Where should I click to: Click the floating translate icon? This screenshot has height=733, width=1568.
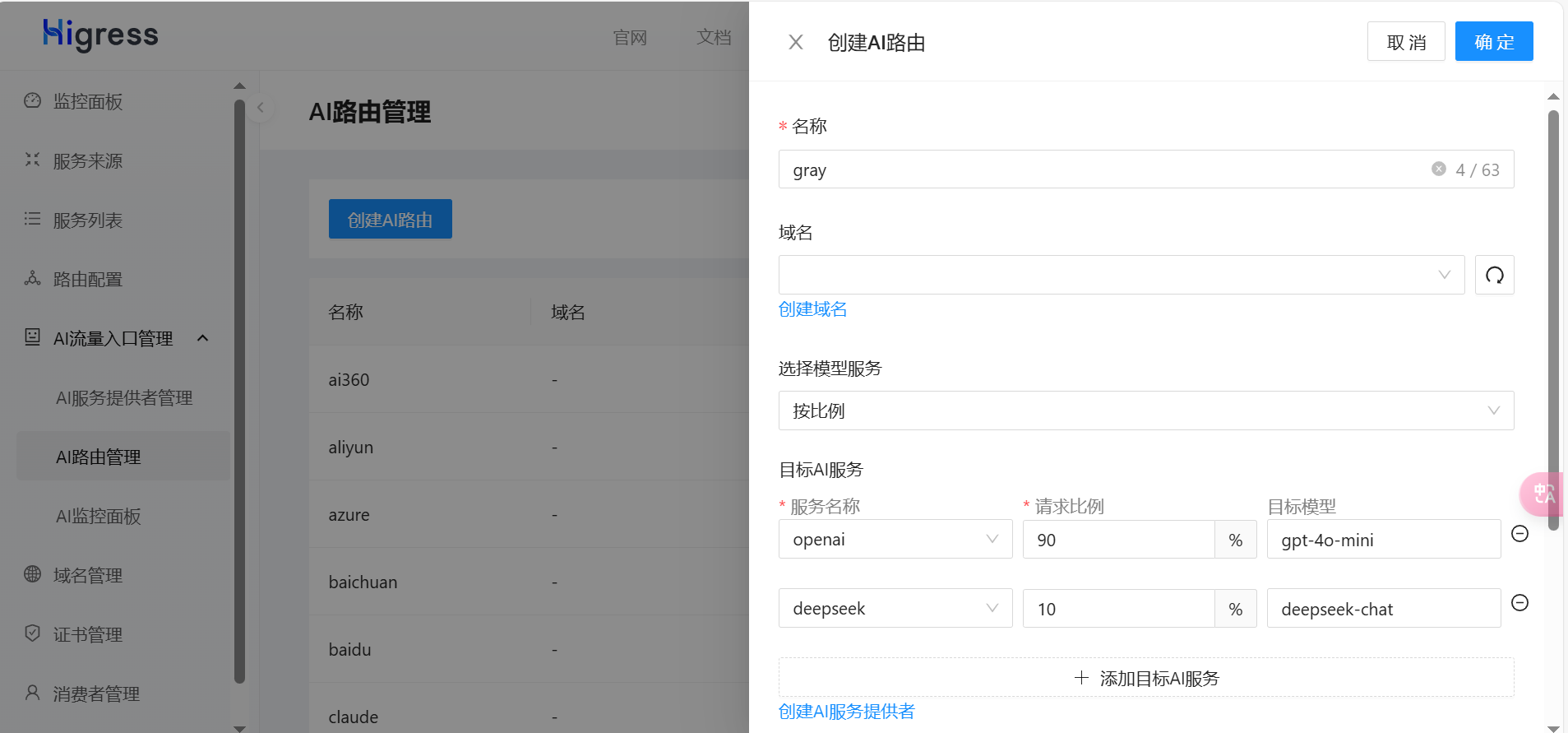coord(1542,494)
